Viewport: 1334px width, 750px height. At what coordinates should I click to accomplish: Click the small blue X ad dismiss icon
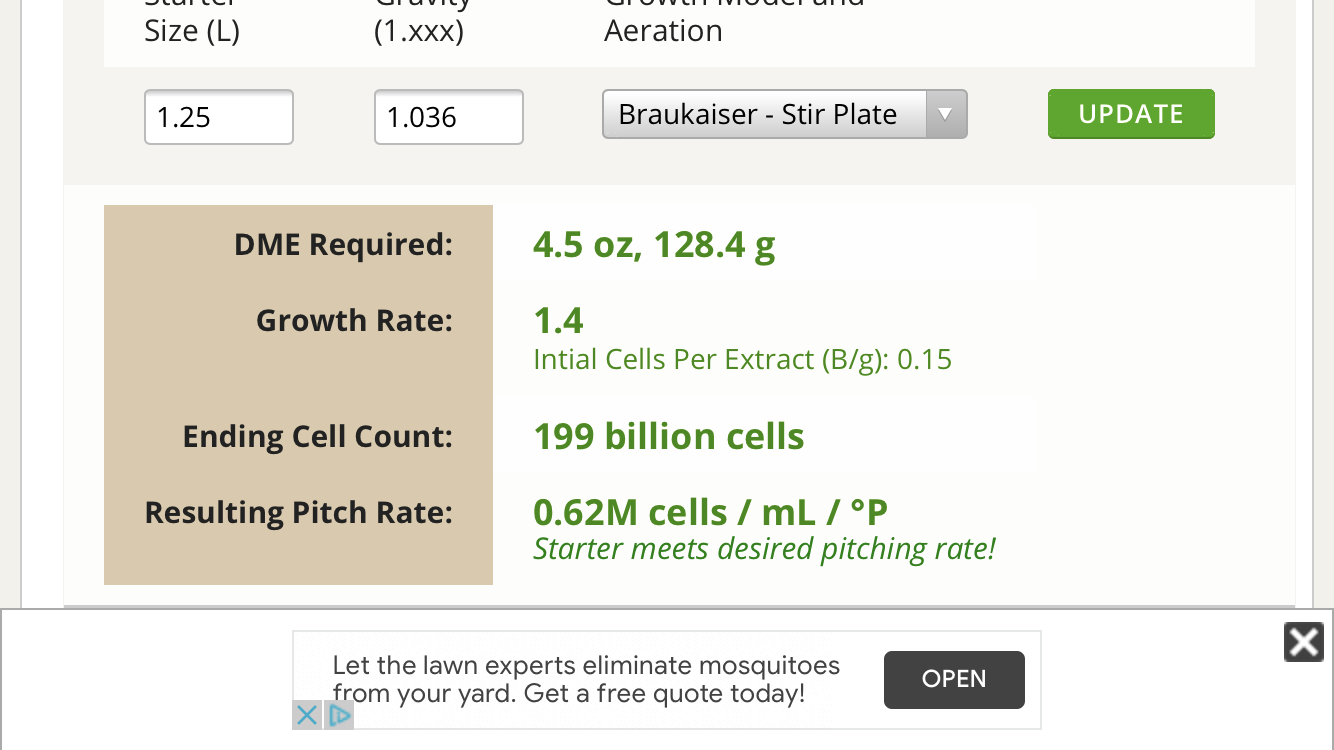coord(307,715)
